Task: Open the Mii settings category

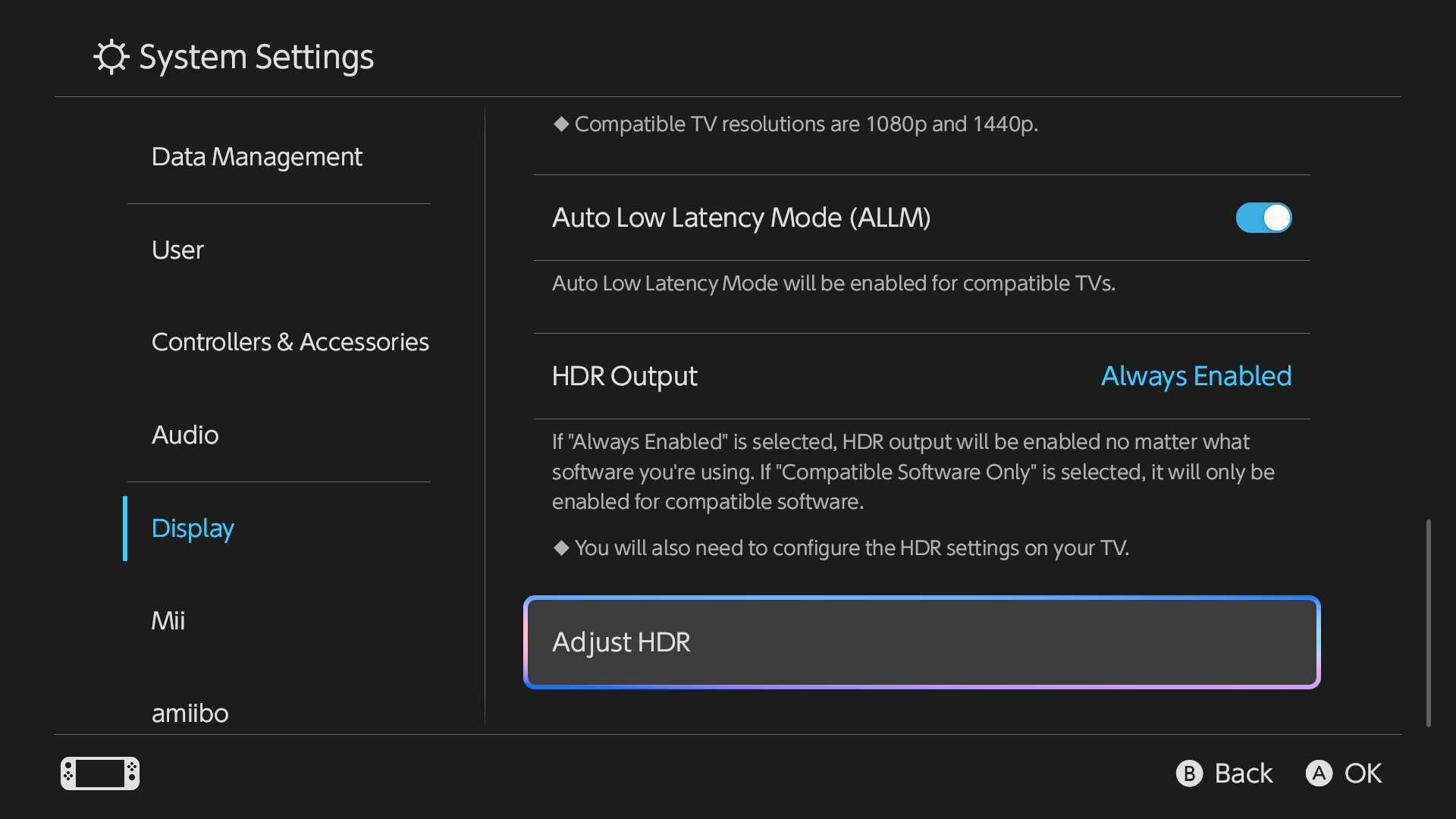Action: point(168,621)
